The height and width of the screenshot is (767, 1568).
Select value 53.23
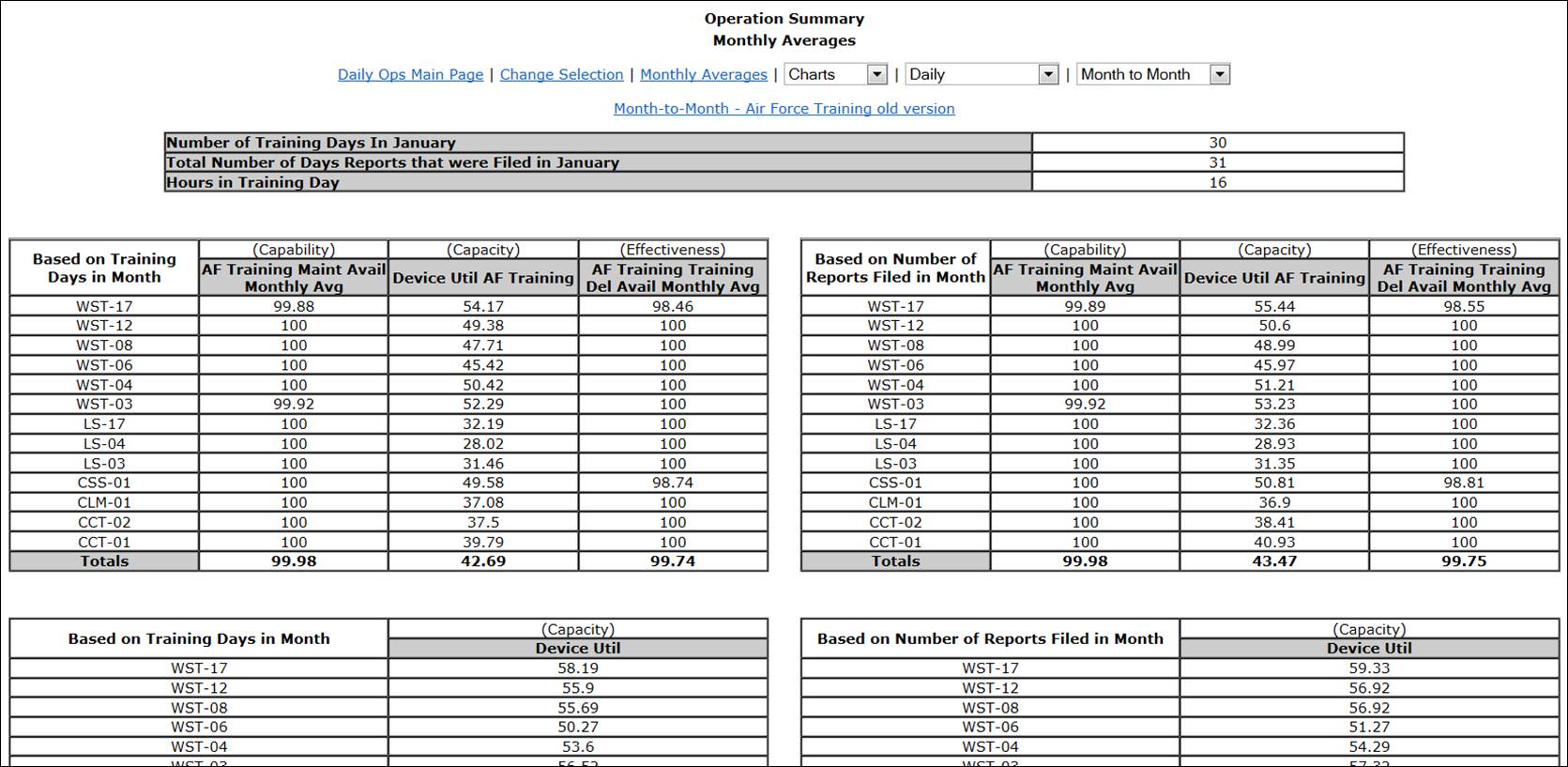[x=1274, y=405]
